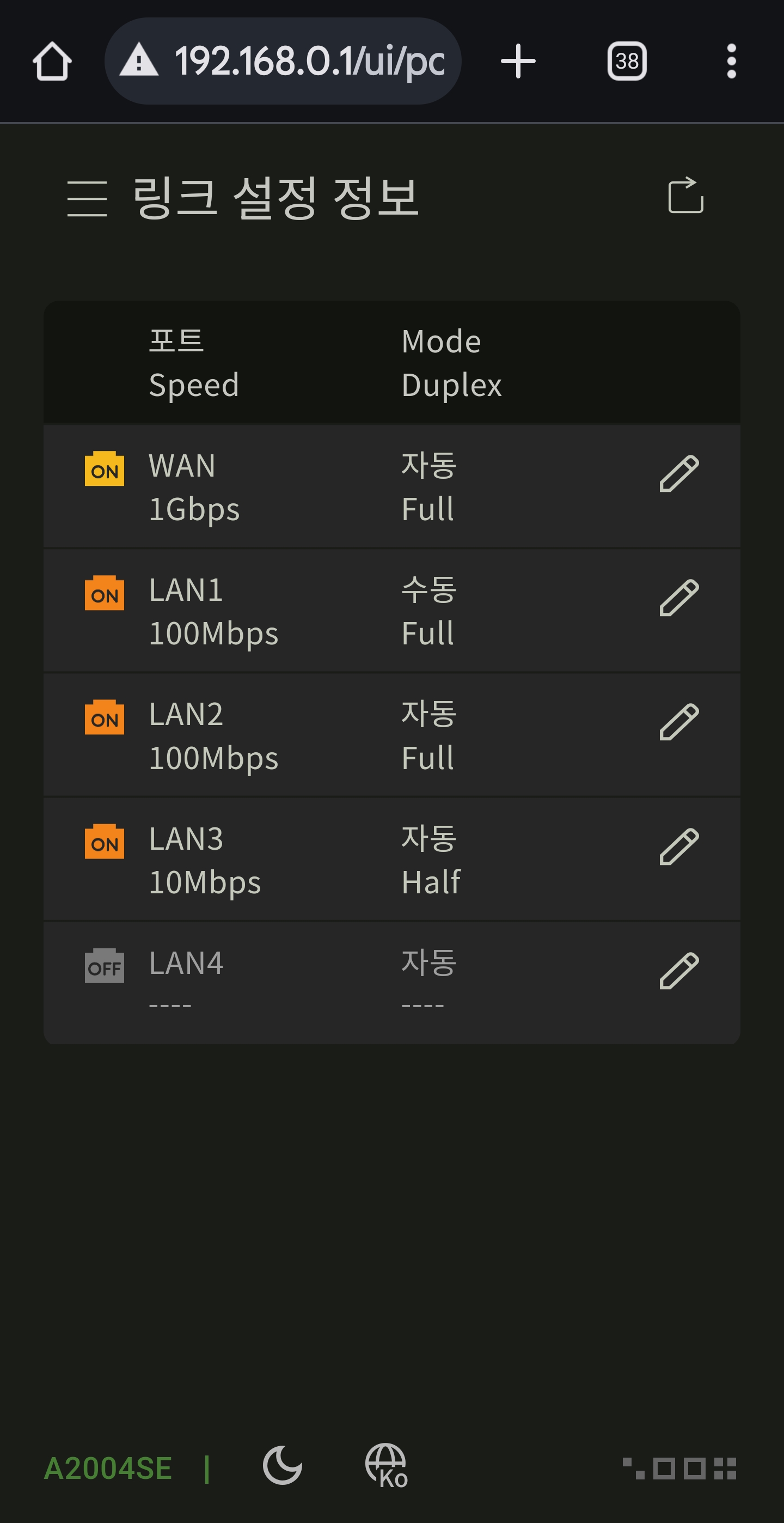Tap the not-secure warning triangle
The image size is (784, 1523).
point(139,60)
